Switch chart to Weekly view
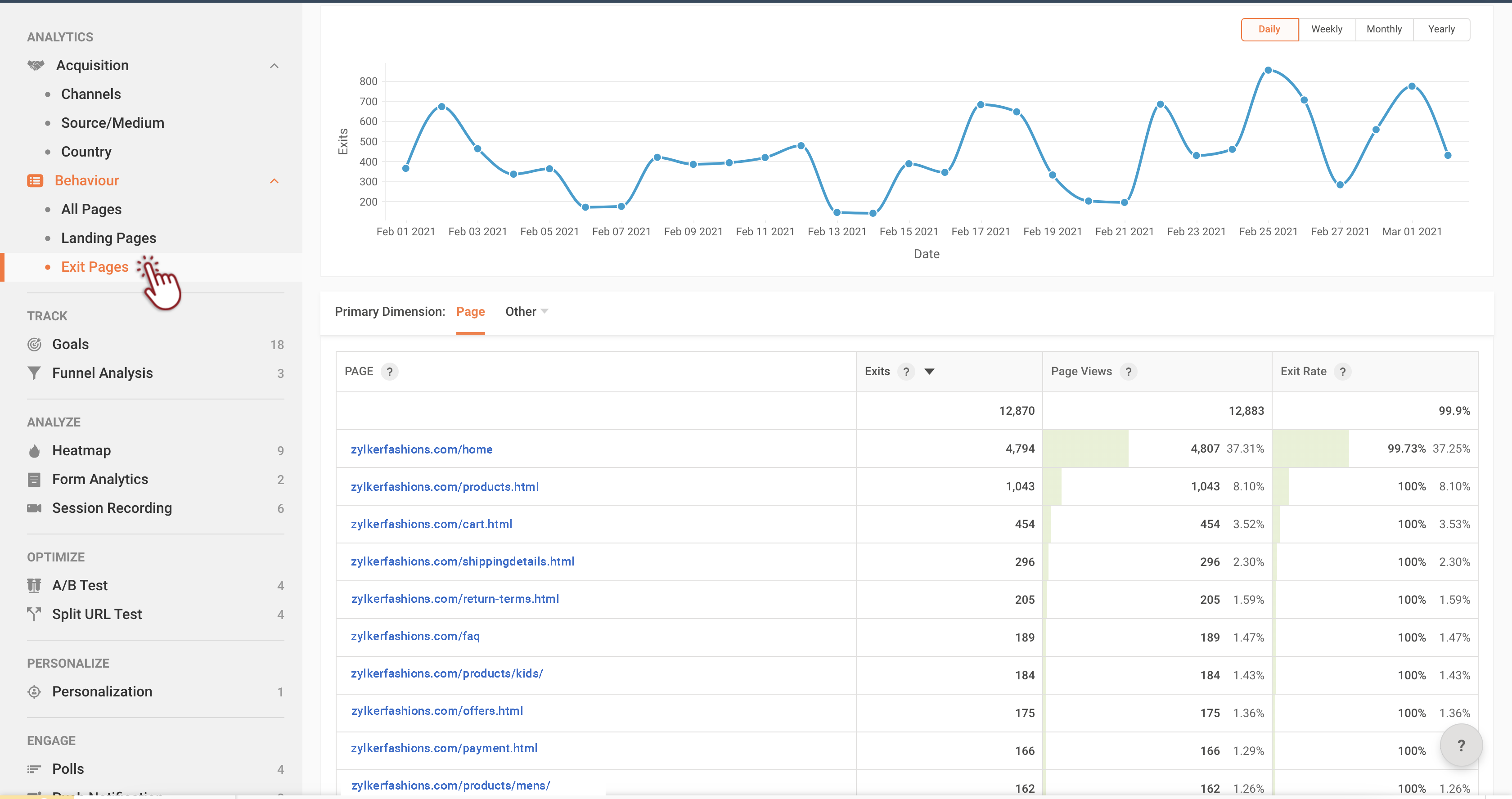 pyautogui.click(x=1327, y=29)
